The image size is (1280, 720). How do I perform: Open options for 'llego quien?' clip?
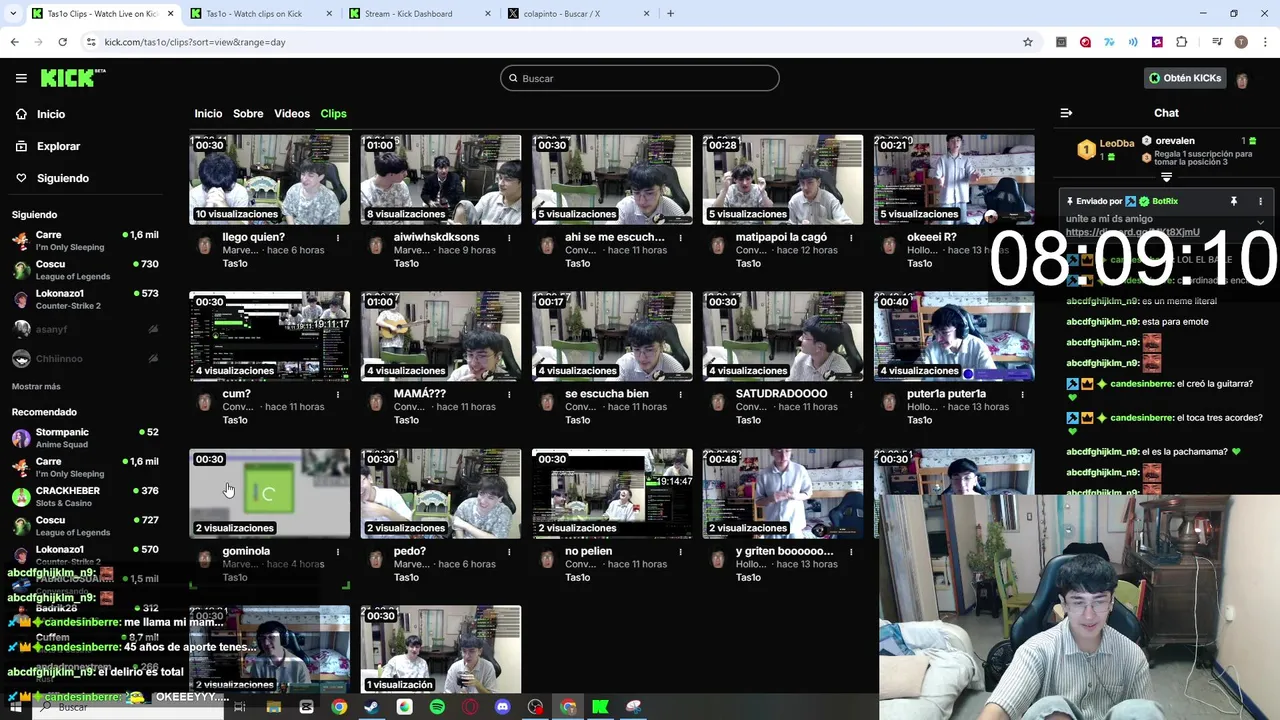338,238
